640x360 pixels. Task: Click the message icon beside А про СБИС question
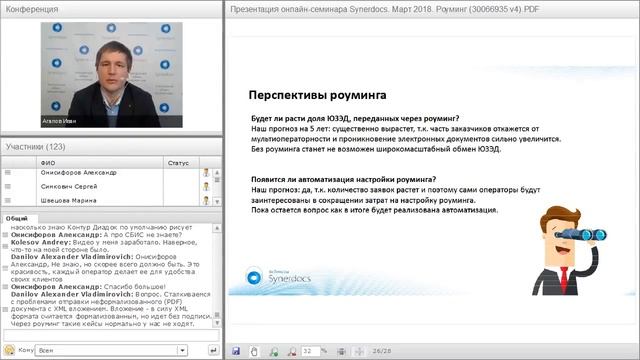pyautogui.click(x=5, y=235)
